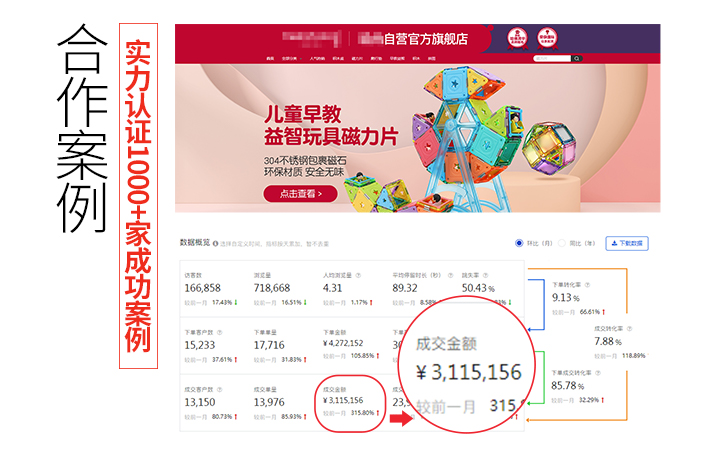Select the 环比(月) radio button
The height and width of the screenshot is (450, 720).
pyautogui.click(x=519, y=243)
